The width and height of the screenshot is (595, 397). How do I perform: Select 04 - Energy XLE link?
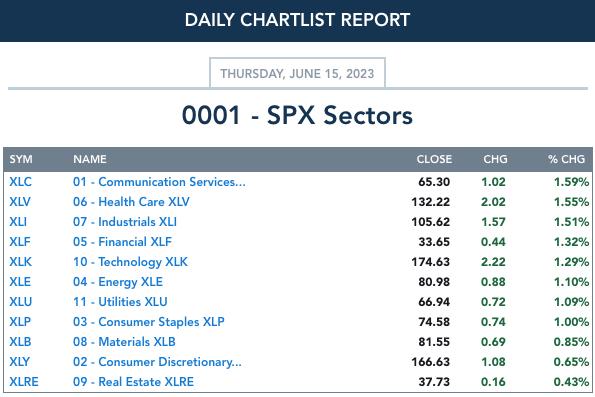pyautogui.click(x=118, y=282)
